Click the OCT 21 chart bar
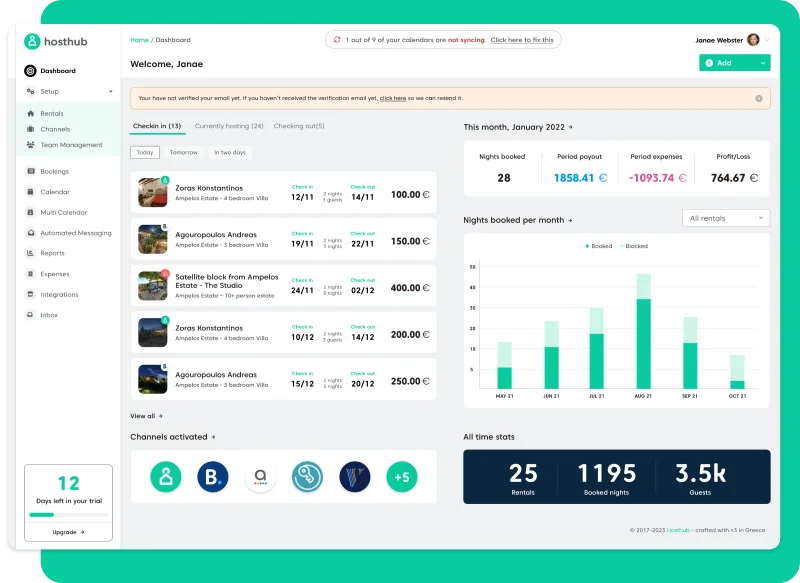Image resolution: width=800 pixels, height=583 pixels. (737, 372)
